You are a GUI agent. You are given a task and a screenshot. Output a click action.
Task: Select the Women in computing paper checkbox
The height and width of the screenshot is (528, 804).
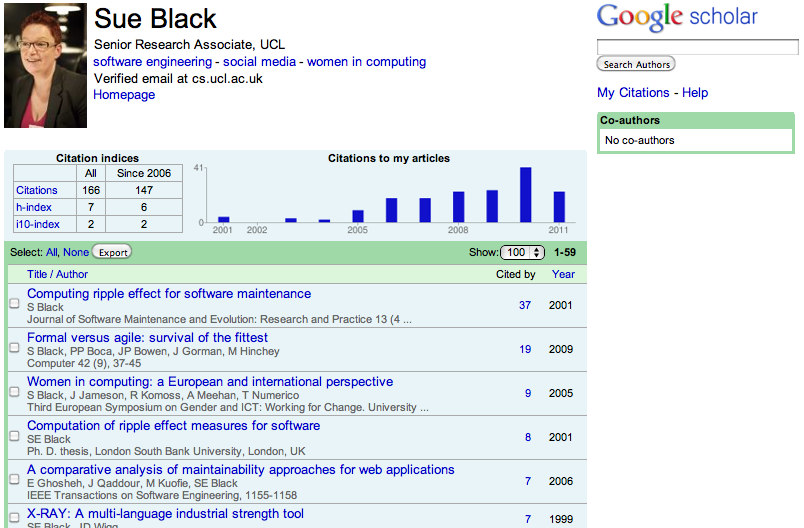tap(14, 391)
